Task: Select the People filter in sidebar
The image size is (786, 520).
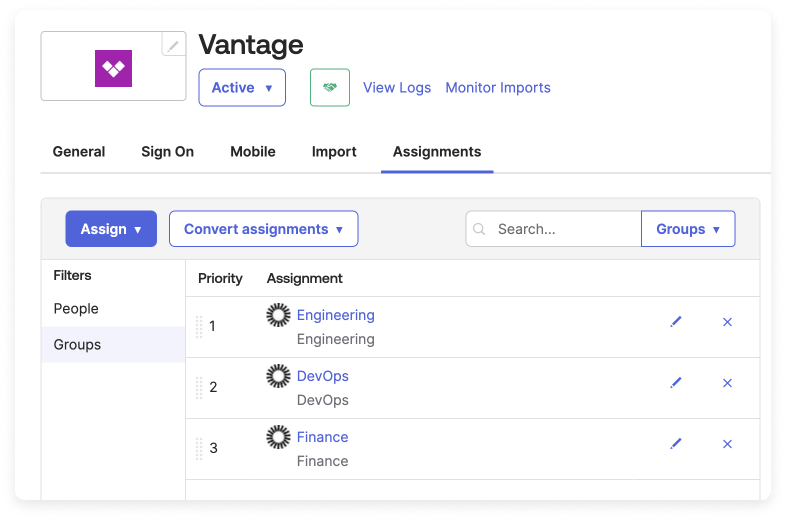Action: pyautogui.click(x=76, y=309)
